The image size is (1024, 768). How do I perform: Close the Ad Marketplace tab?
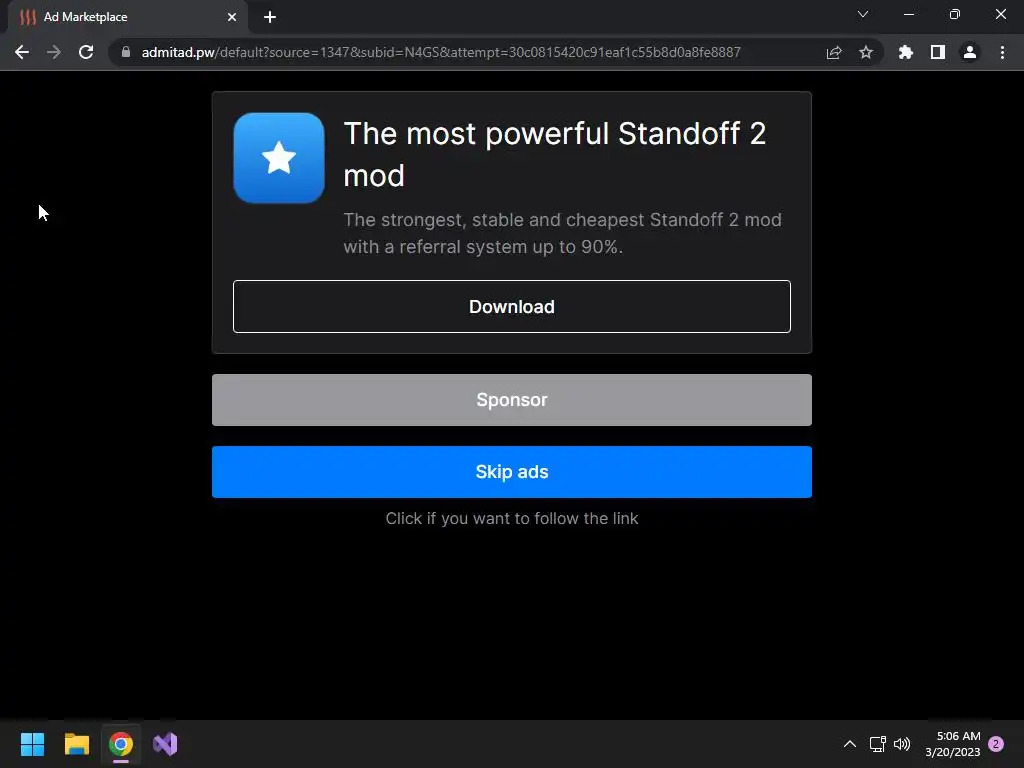(232, 17)
